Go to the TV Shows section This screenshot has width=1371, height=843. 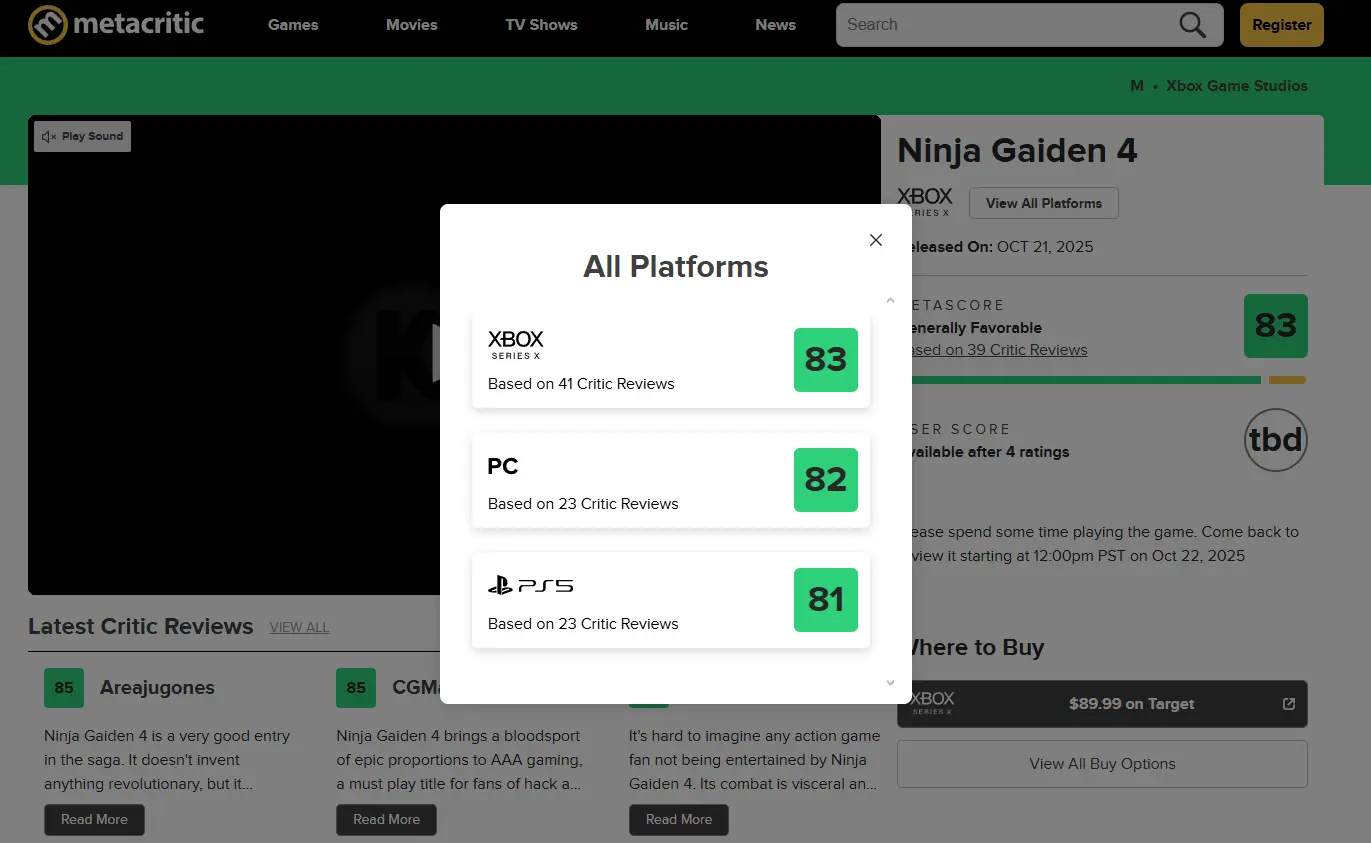(x=541, y=25)
